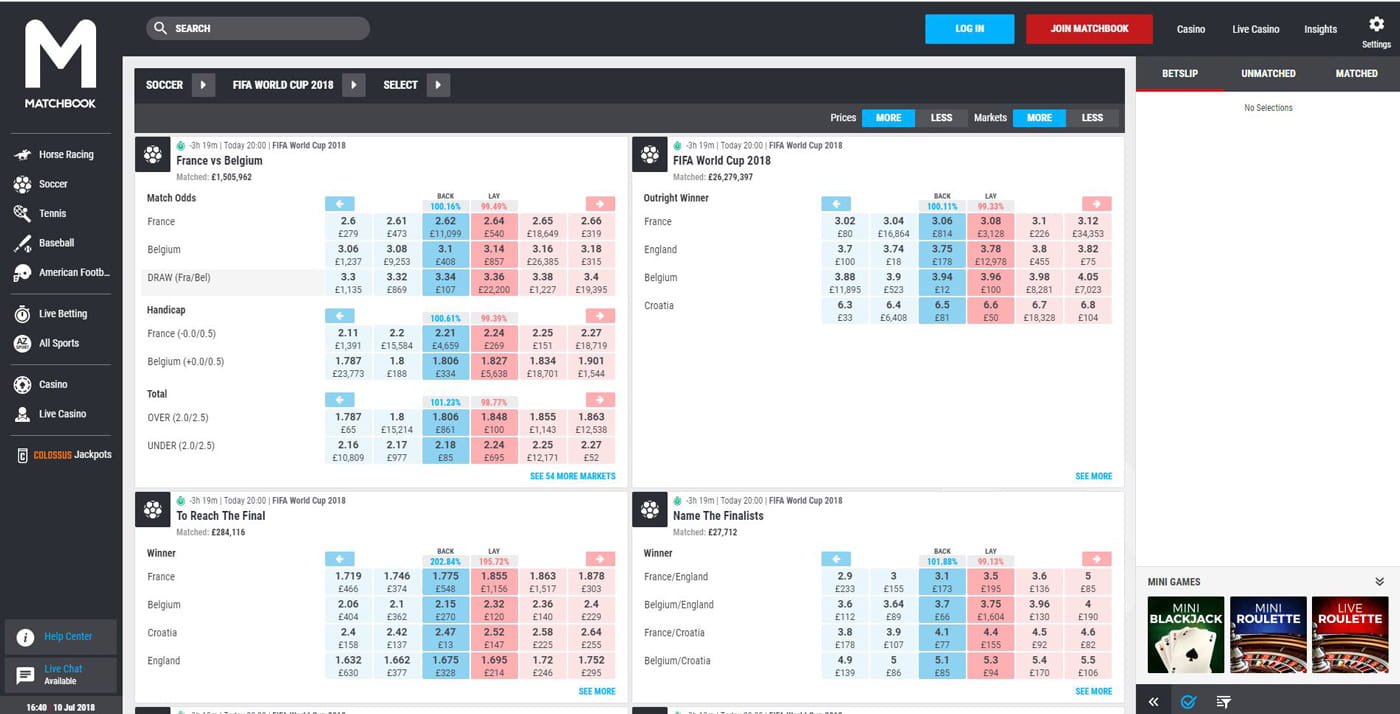
Task: Open Tennis via the racket icon
Action: [x=22, y=213]
